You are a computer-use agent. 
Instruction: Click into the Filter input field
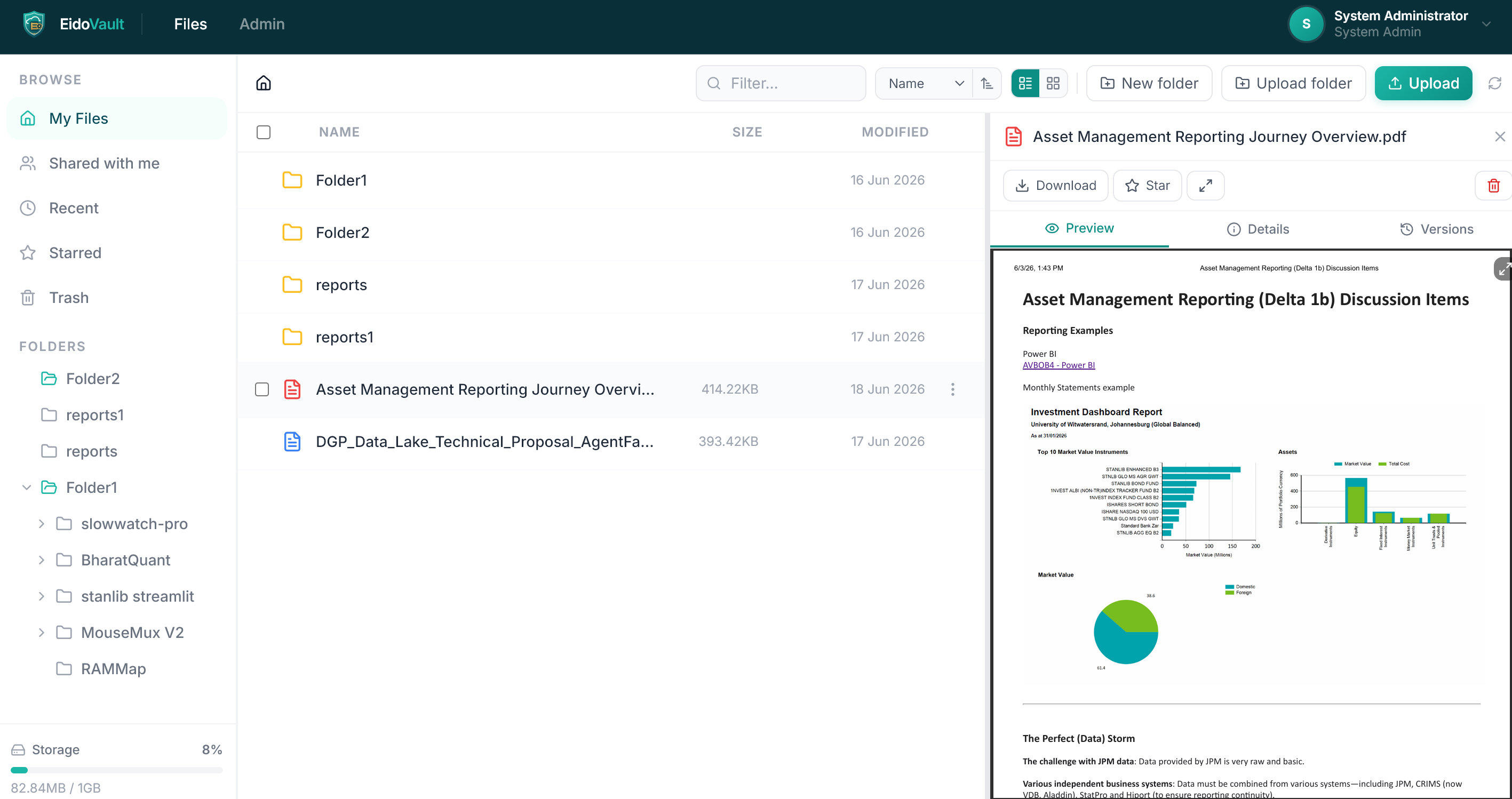781,83
